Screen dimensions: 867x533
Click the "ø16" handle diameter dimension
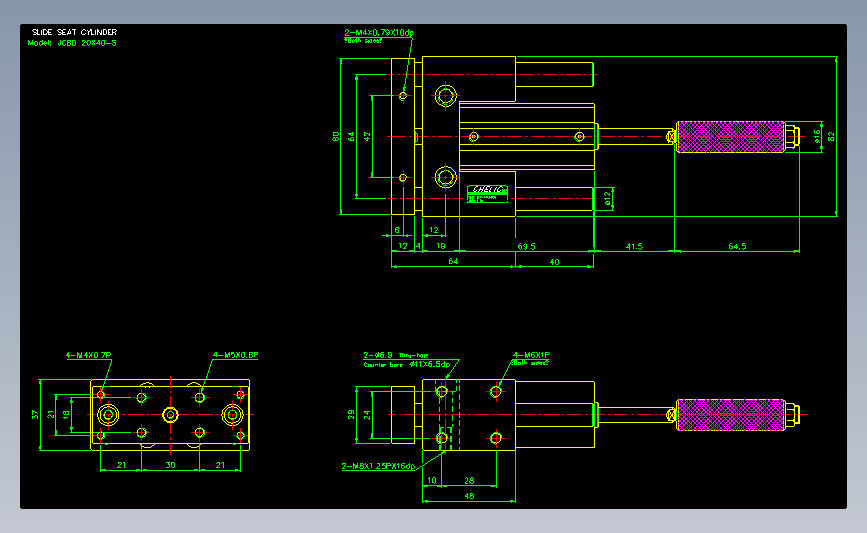pos(817,136)
